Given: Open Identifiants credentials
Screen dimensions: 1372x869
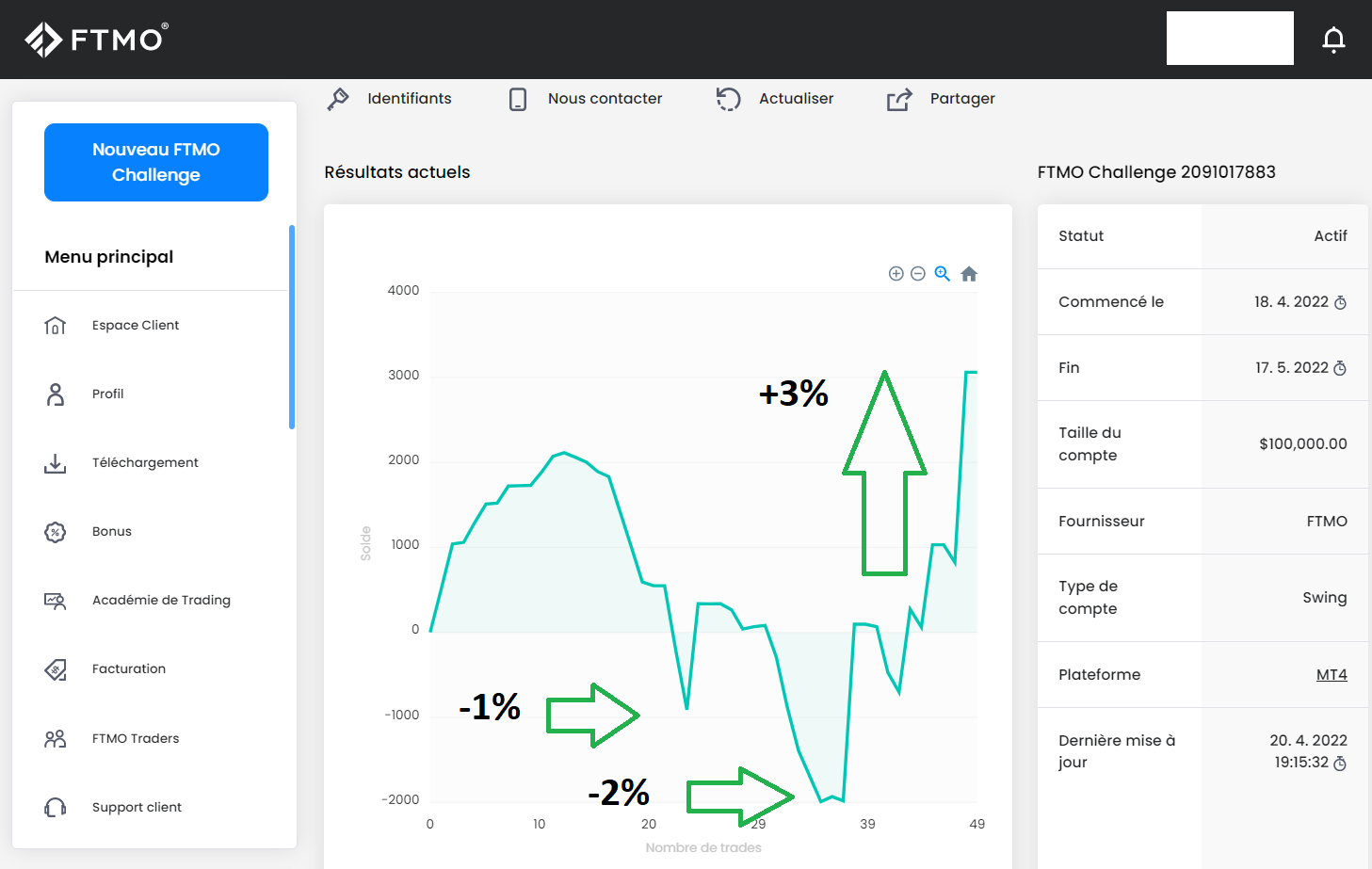Looking at the screenshot, I should 390,99.
